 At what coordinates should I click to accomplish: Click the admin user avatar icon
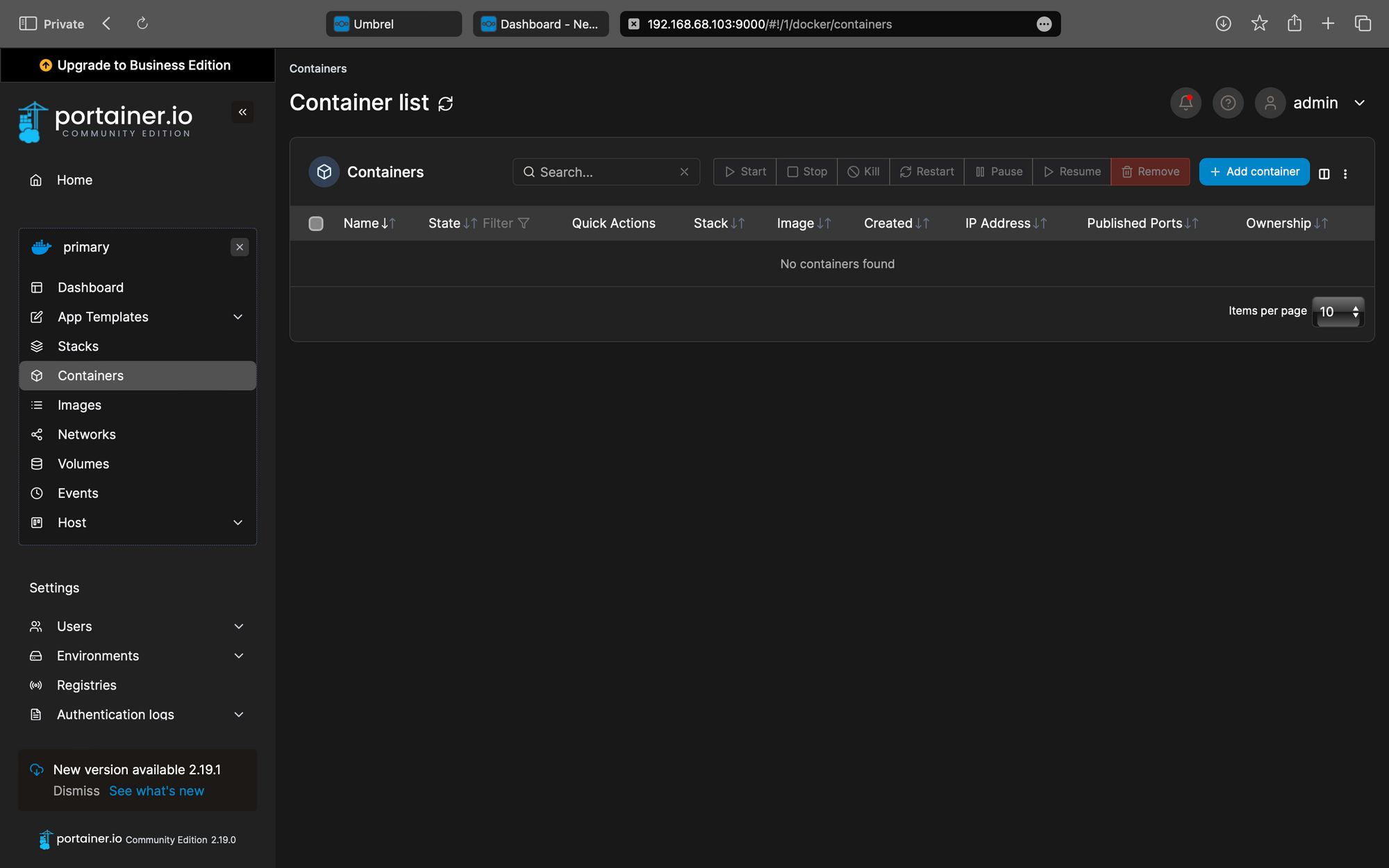(x=1270, y=103)
